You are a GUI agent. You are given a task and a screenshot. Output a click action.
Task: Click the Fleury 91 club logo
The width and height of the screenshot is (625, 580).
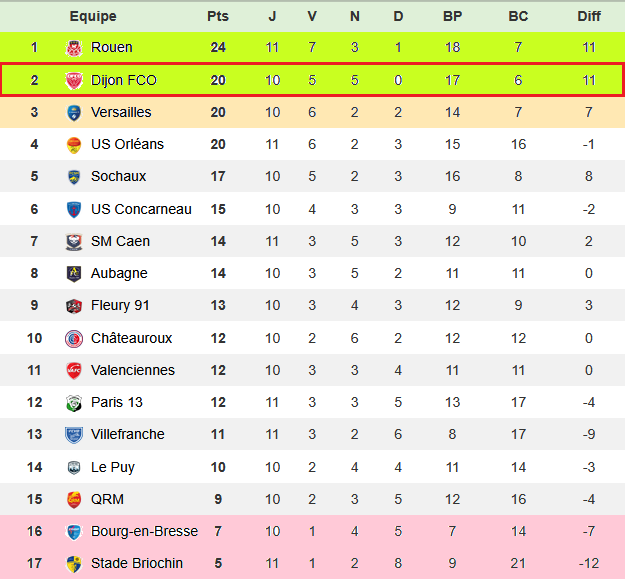(73, 306)
